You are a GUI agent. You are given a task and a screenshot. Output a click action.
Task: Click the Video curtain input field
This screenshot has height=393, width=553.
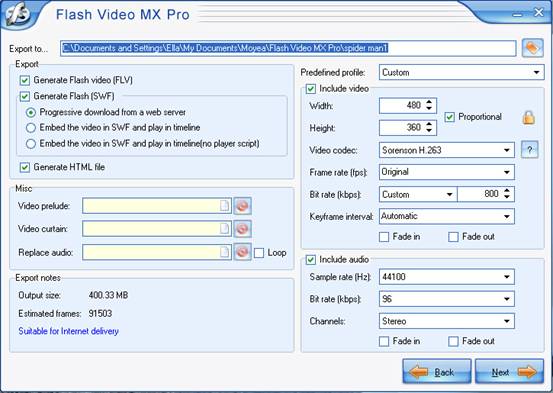[x=157, y=229]
